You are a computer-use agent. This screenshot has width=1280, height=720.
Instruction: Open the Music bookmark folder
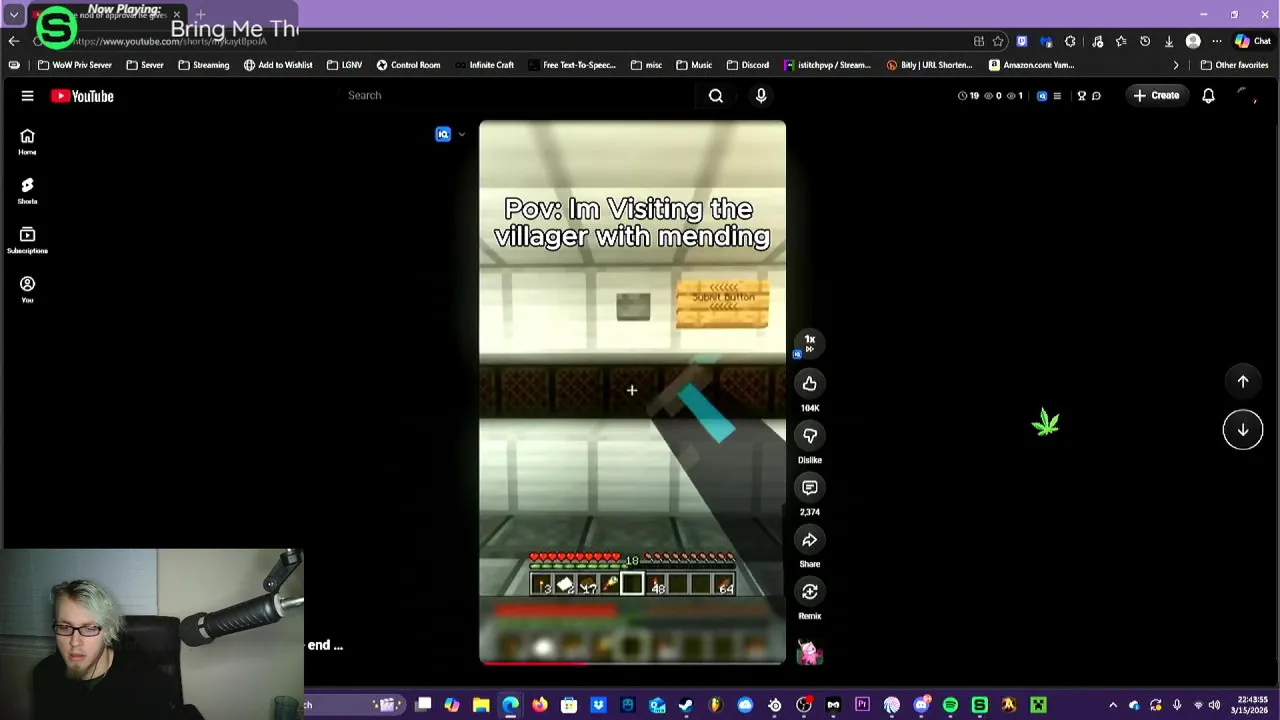coord(694,65)
